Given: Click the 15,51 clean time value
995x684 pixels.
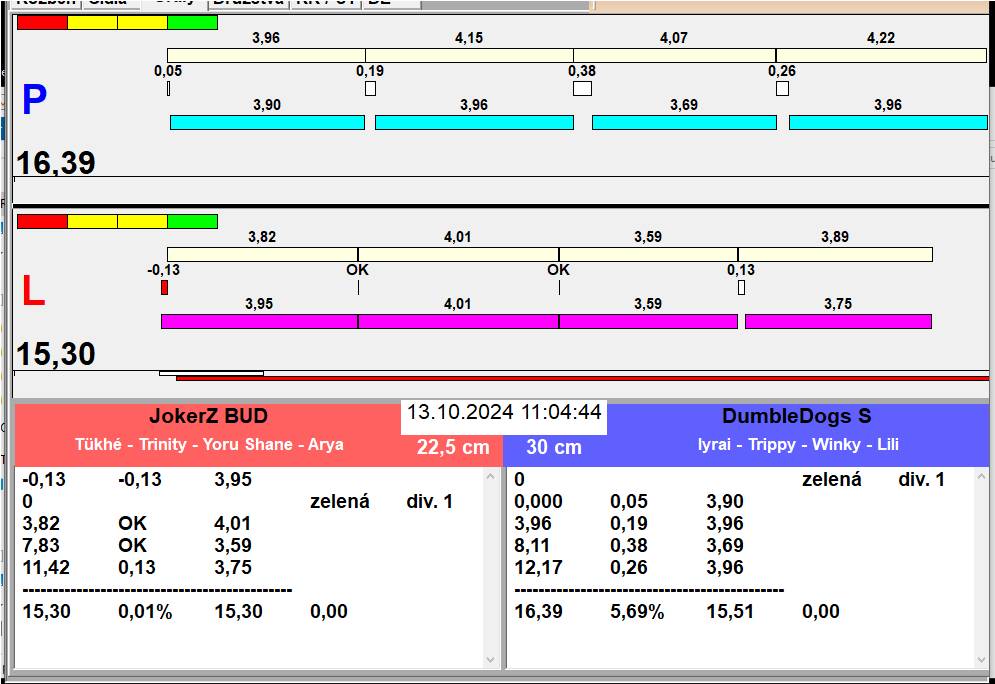Looking at the screenshot, I should [730, 612].
